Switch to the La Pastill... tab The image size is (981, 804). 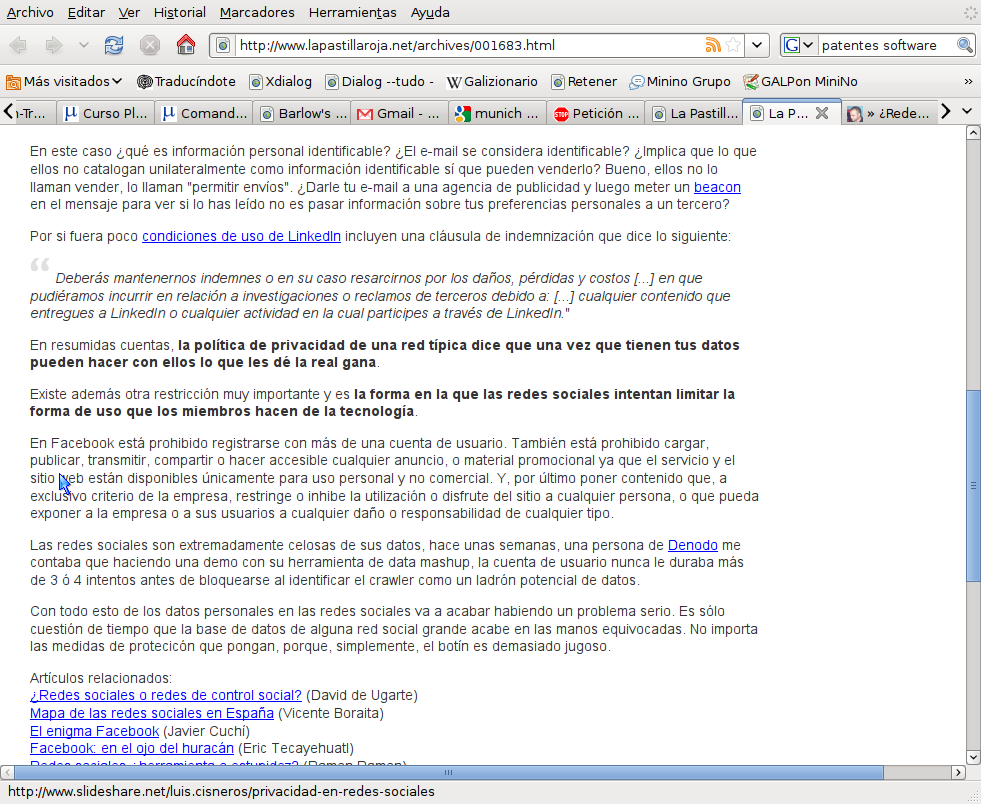point(694,113)
